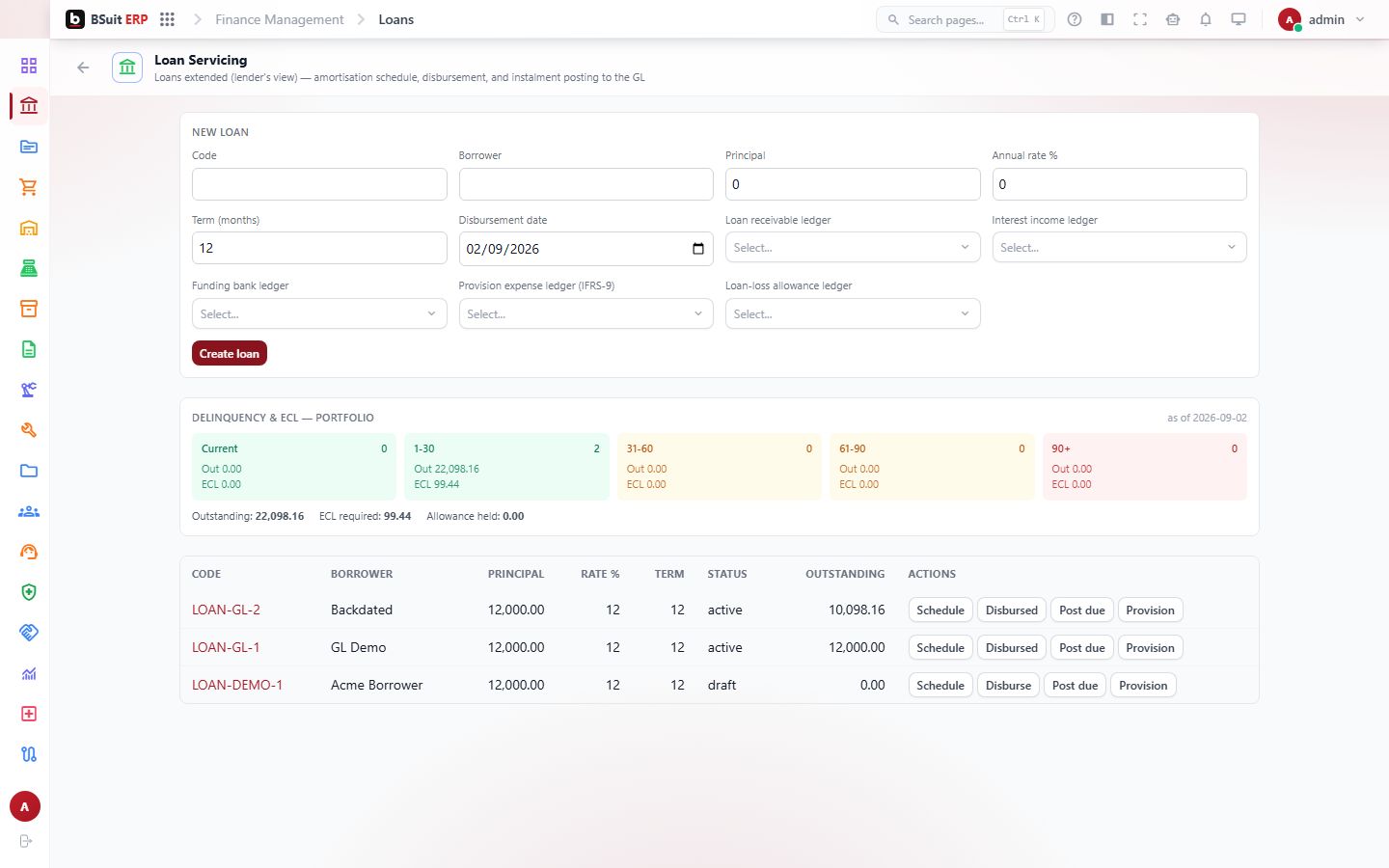Open the handshake icon in sidebar
Screen dimensions: 1389x868
click(x=29, y=633)
